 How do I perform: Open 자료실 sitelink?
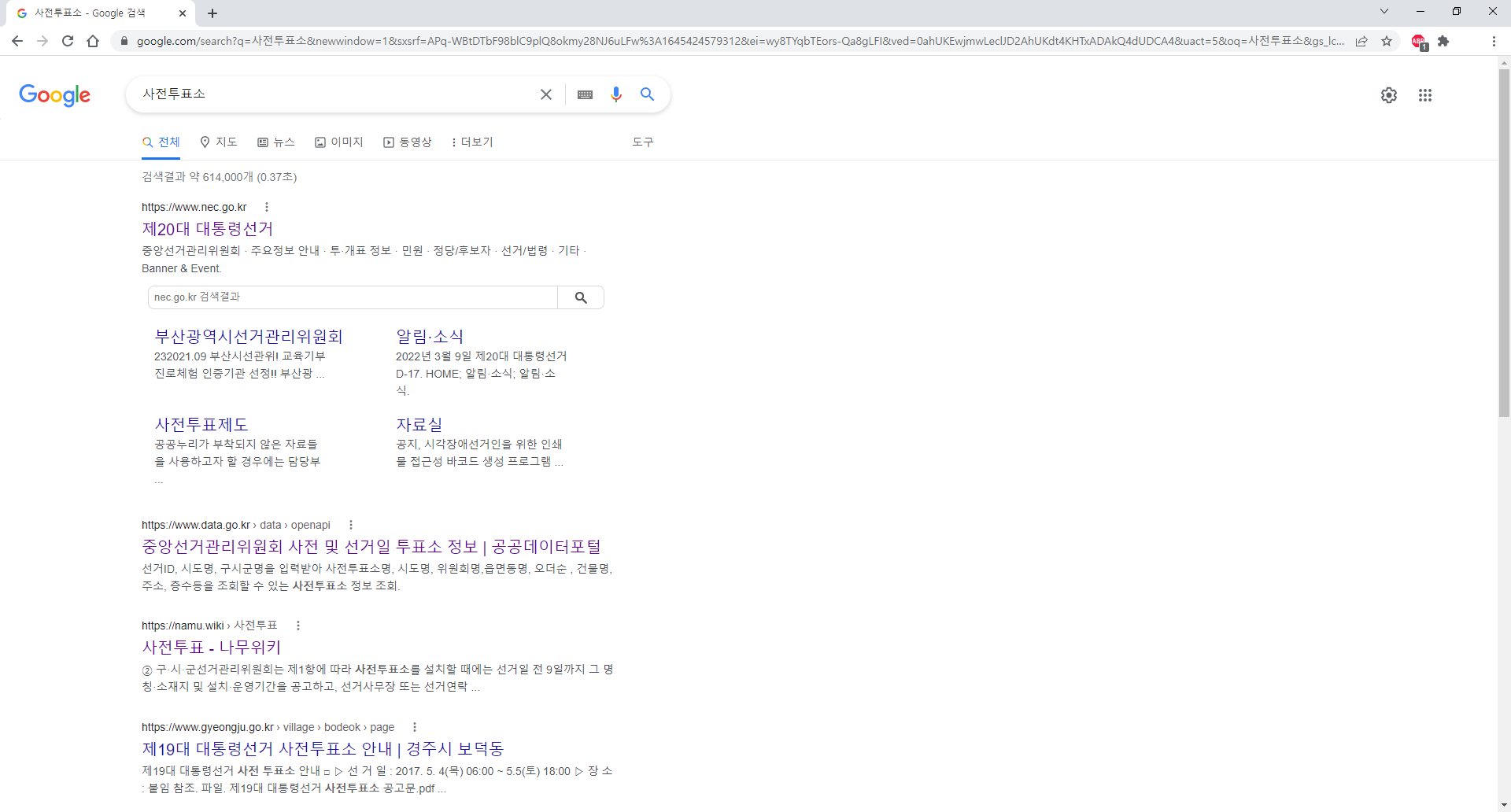tap(419, 425)
